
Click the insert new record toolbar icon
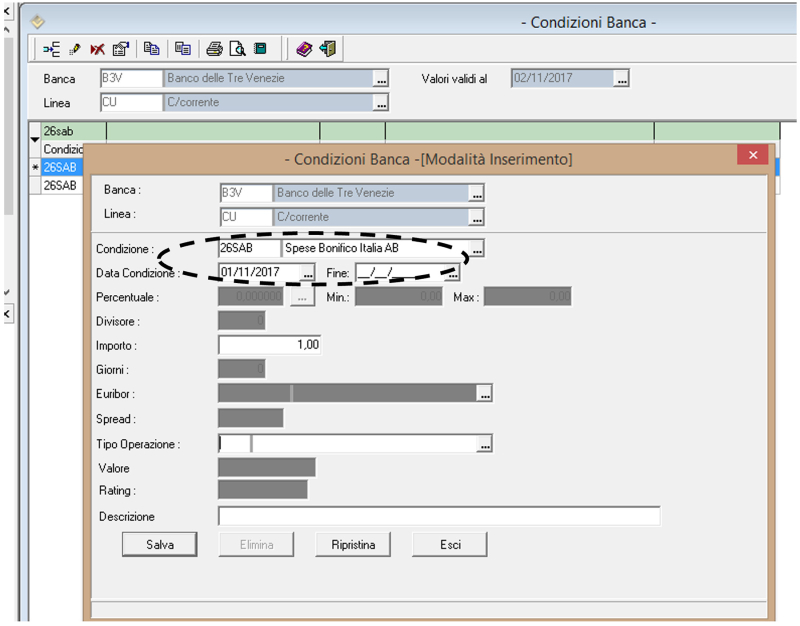(53, 48)
